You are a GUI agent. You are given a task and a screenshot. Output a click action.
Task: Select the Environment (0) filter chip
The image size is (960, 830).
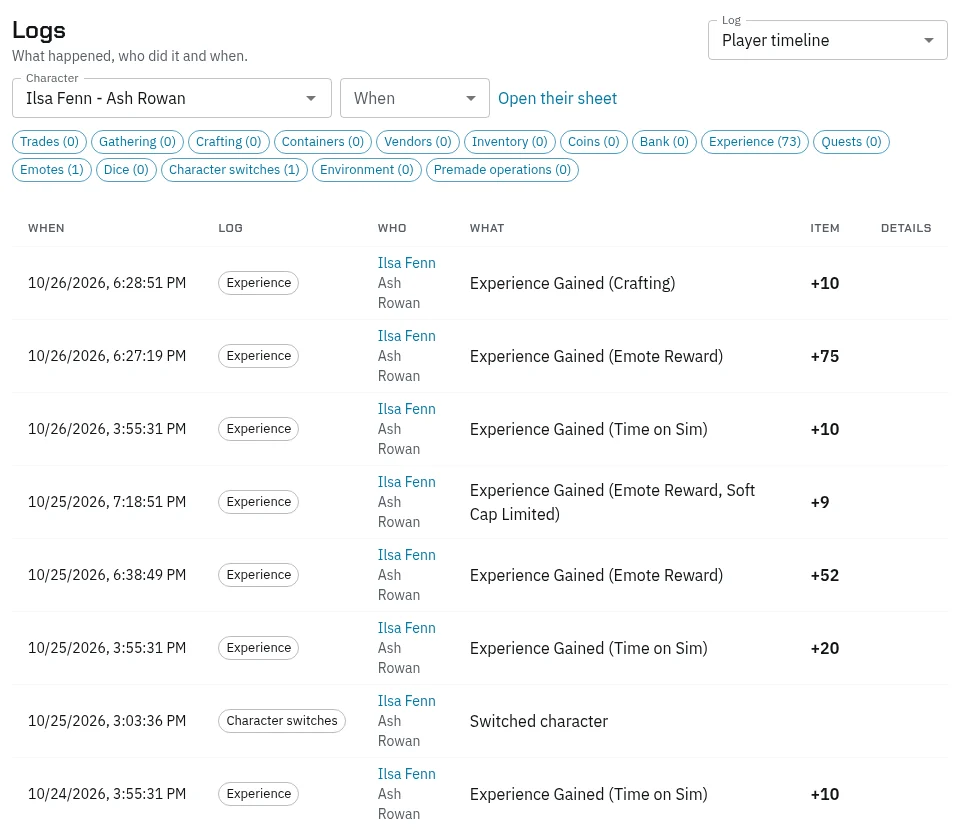pos(366,170)
